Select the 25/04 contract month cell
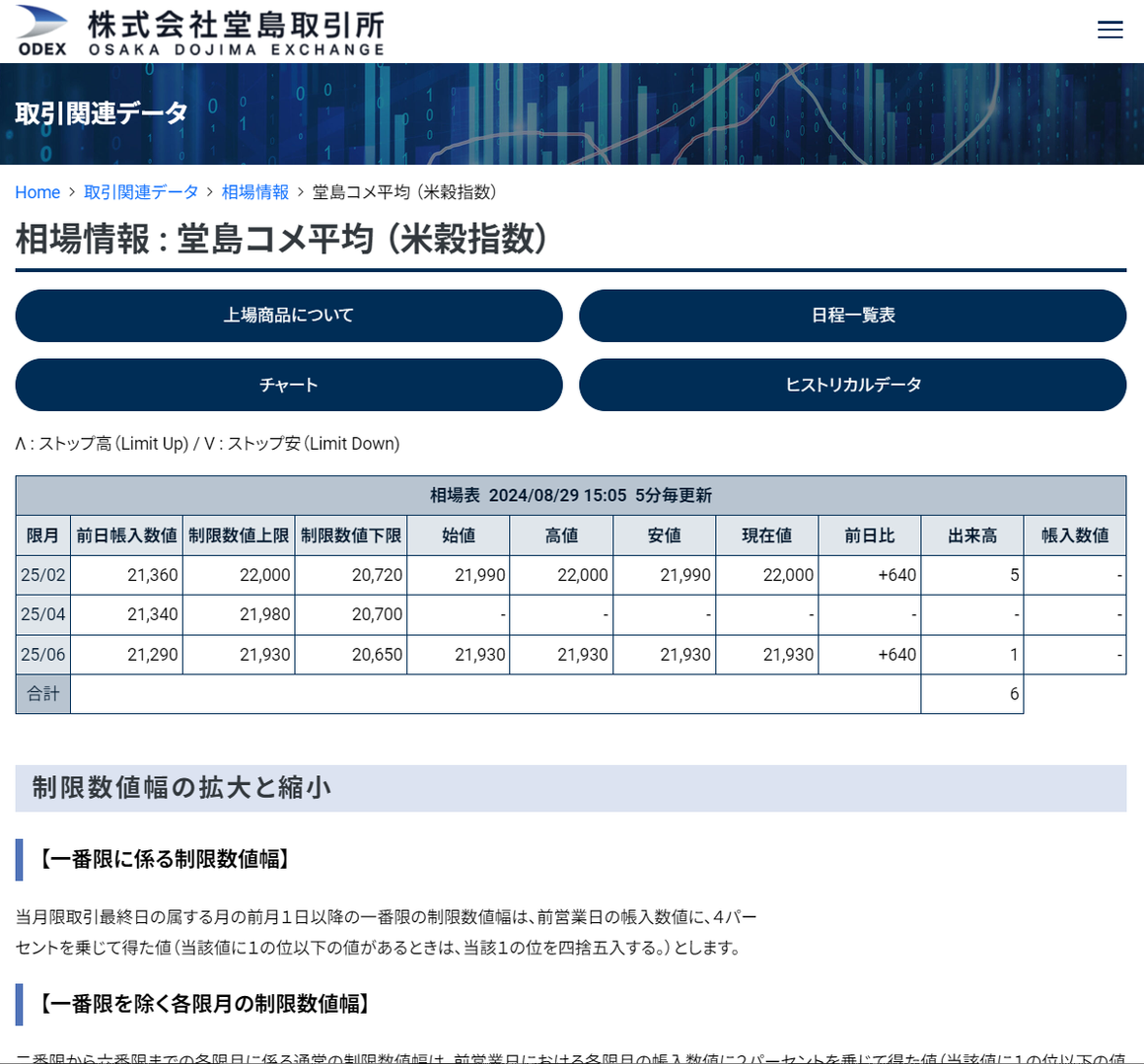Image resolution: width=1144 pixels, height=1064 pixels. [43, 614]
